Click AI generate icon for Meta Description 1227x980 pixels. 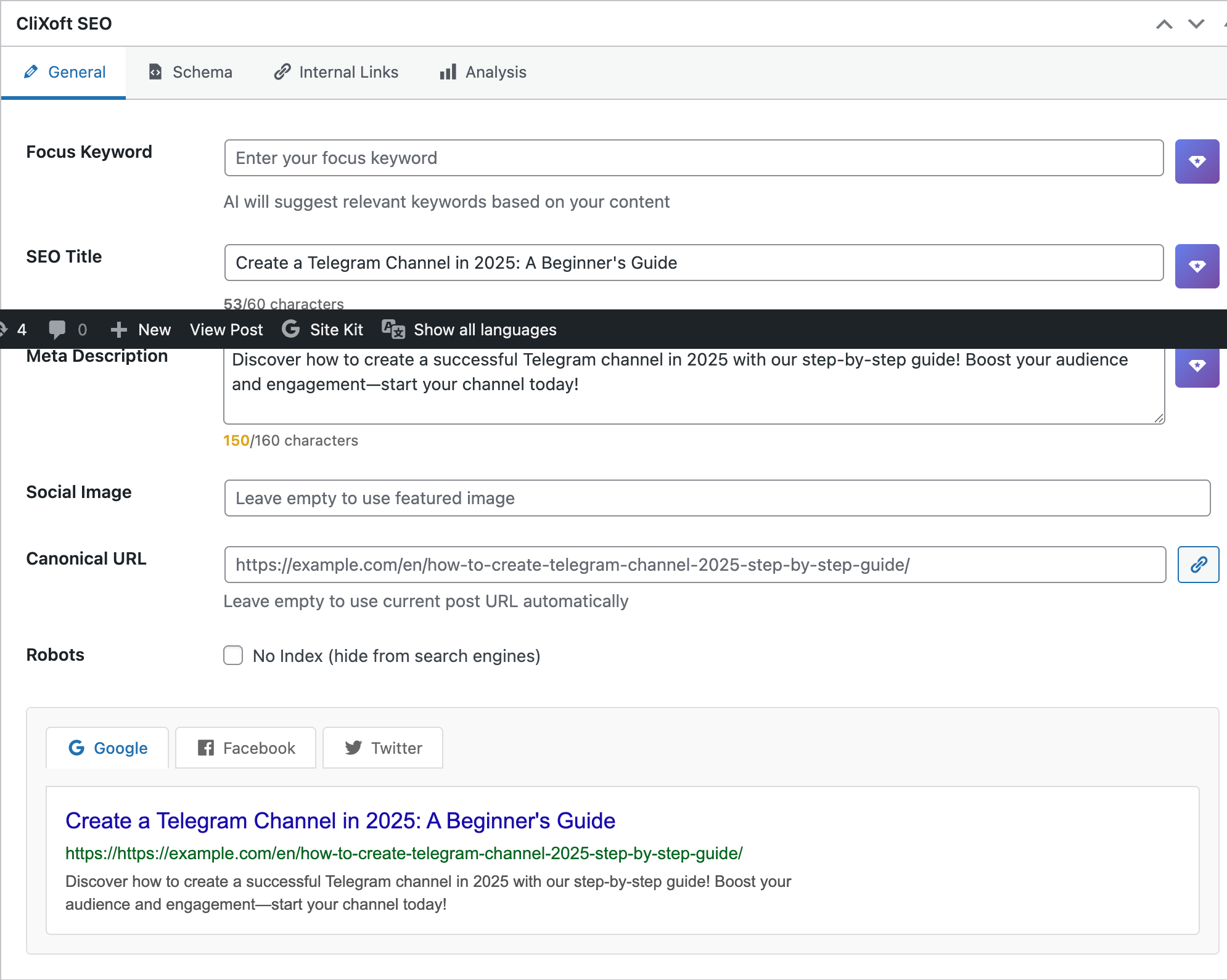tap(1196, 367)
